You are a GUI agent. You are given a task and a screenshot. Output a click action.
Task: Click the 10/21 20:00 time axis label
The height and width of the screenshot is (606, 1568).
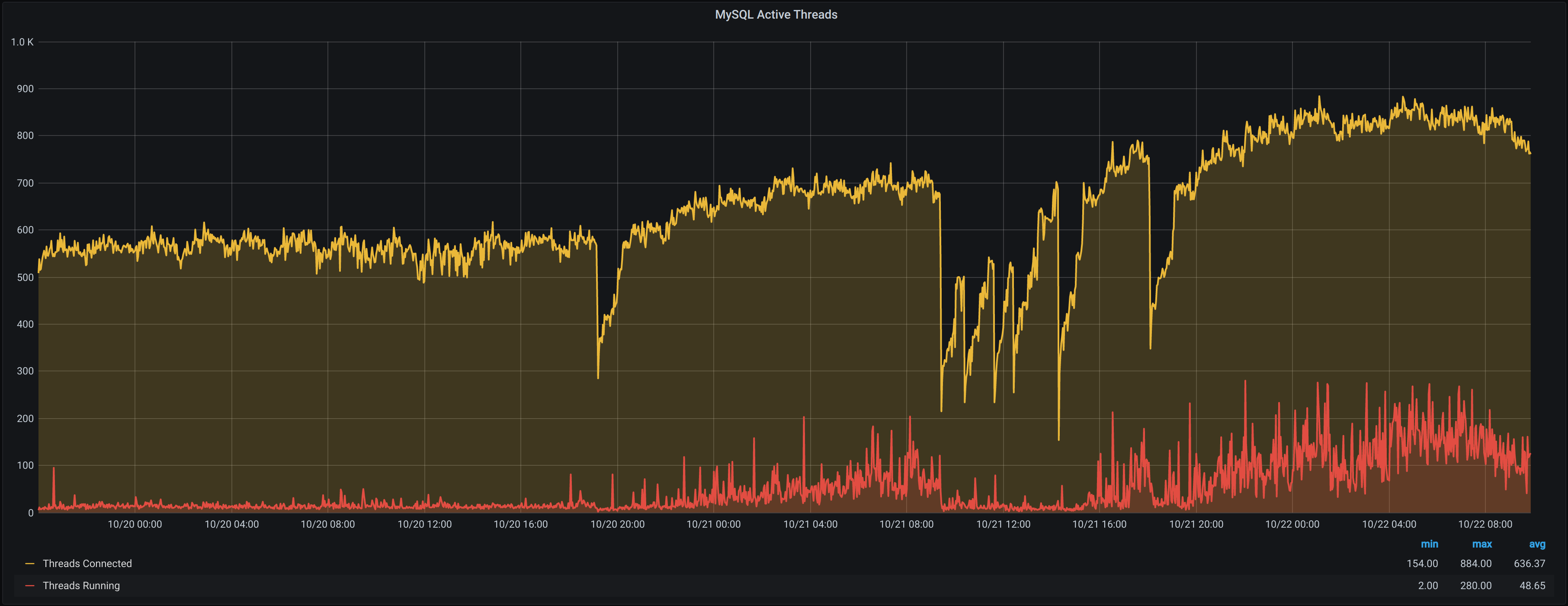1196,524
